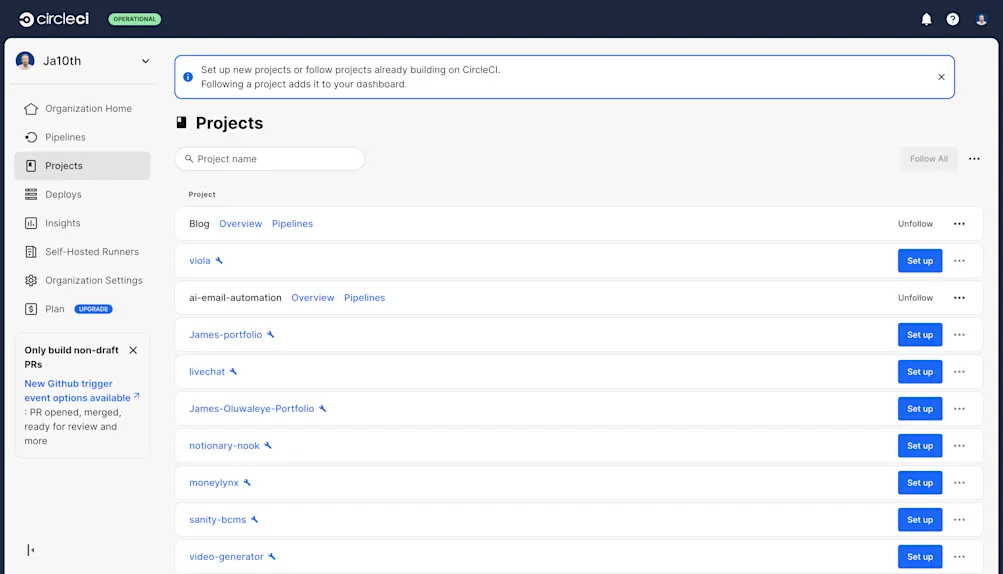Screen dimensions: 1003x574
Task: Close the info banner
Action: coord(941,77)
